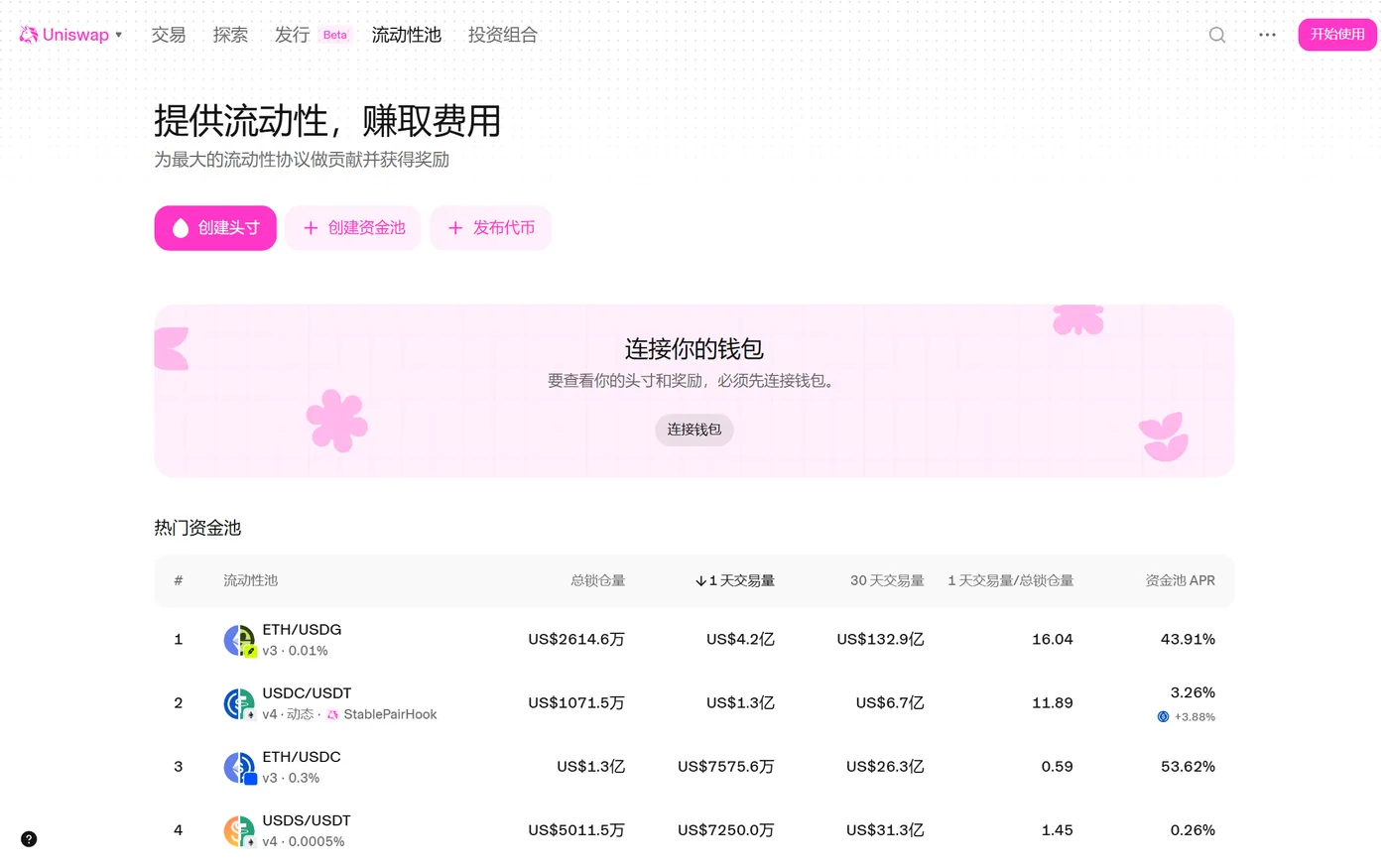This screenshot has width=1389, height=868.
Task: Open the help question mark icon
Action: pos(29,839)
